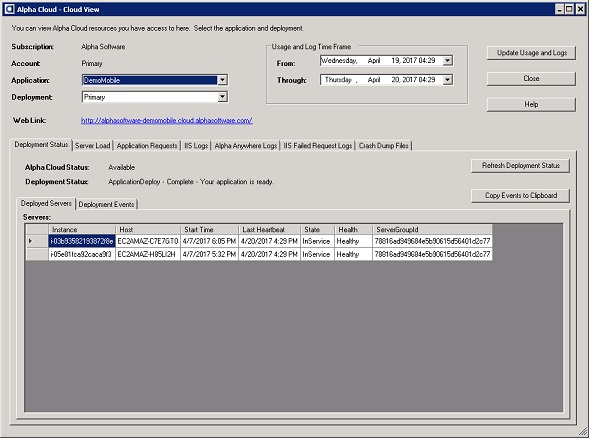The image size is (589, 438).
Task: Click the State column header
Action: coord(317,230)
